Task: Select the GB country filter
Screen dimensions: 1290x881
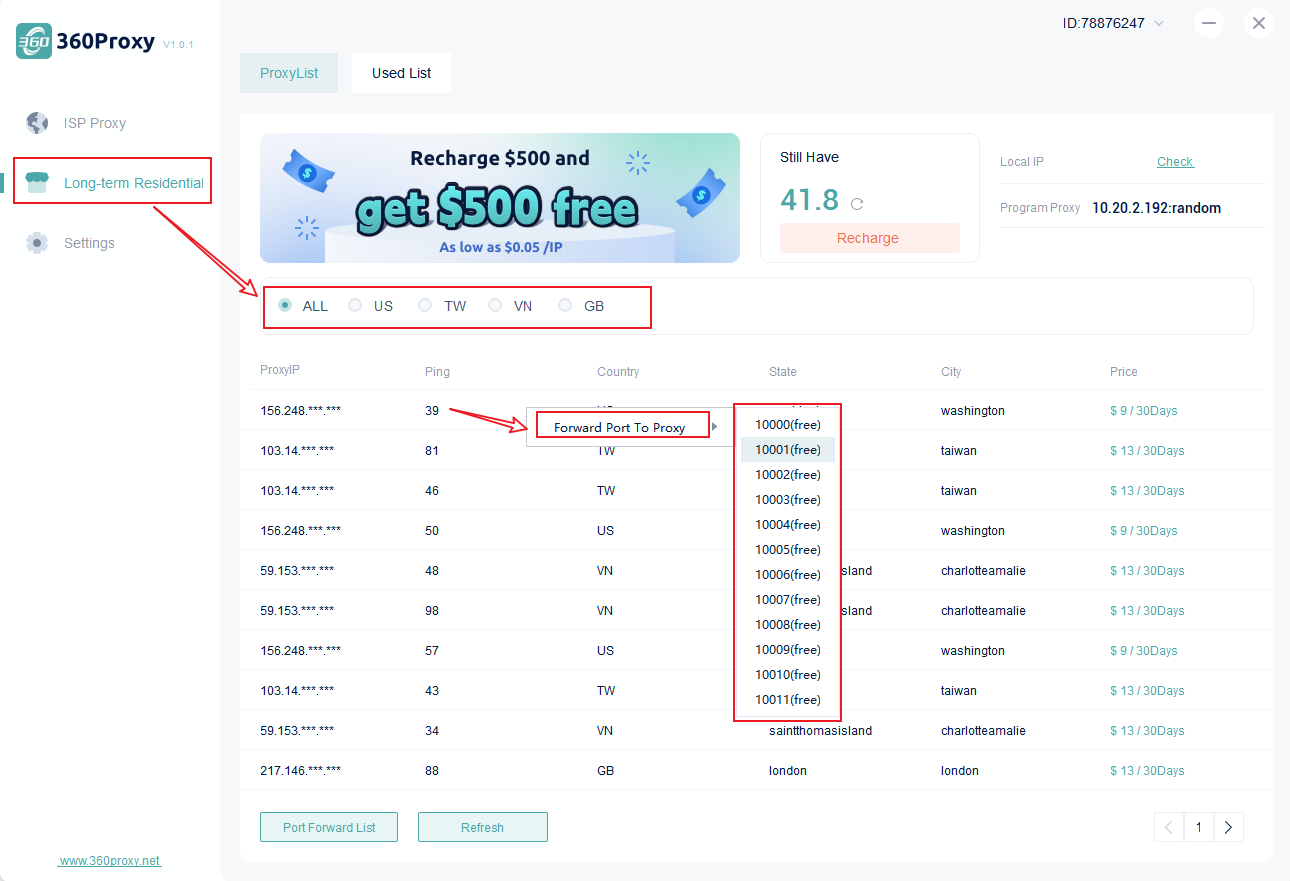Action: tap(565, 306)
